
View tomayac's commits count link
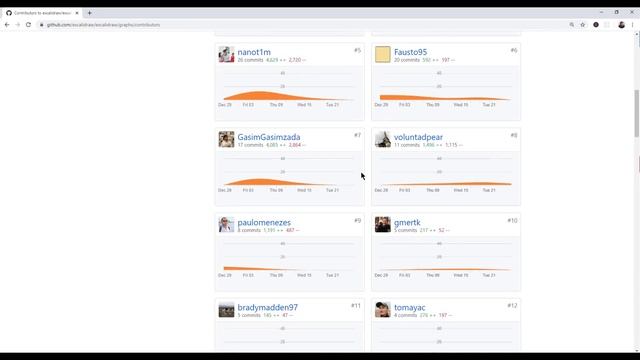coord(405,315)
